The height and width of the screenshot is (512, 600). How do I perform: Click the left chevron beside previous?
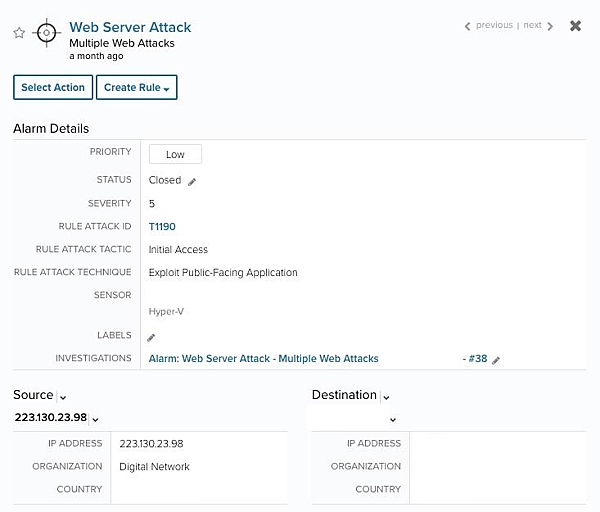point(467,26)
